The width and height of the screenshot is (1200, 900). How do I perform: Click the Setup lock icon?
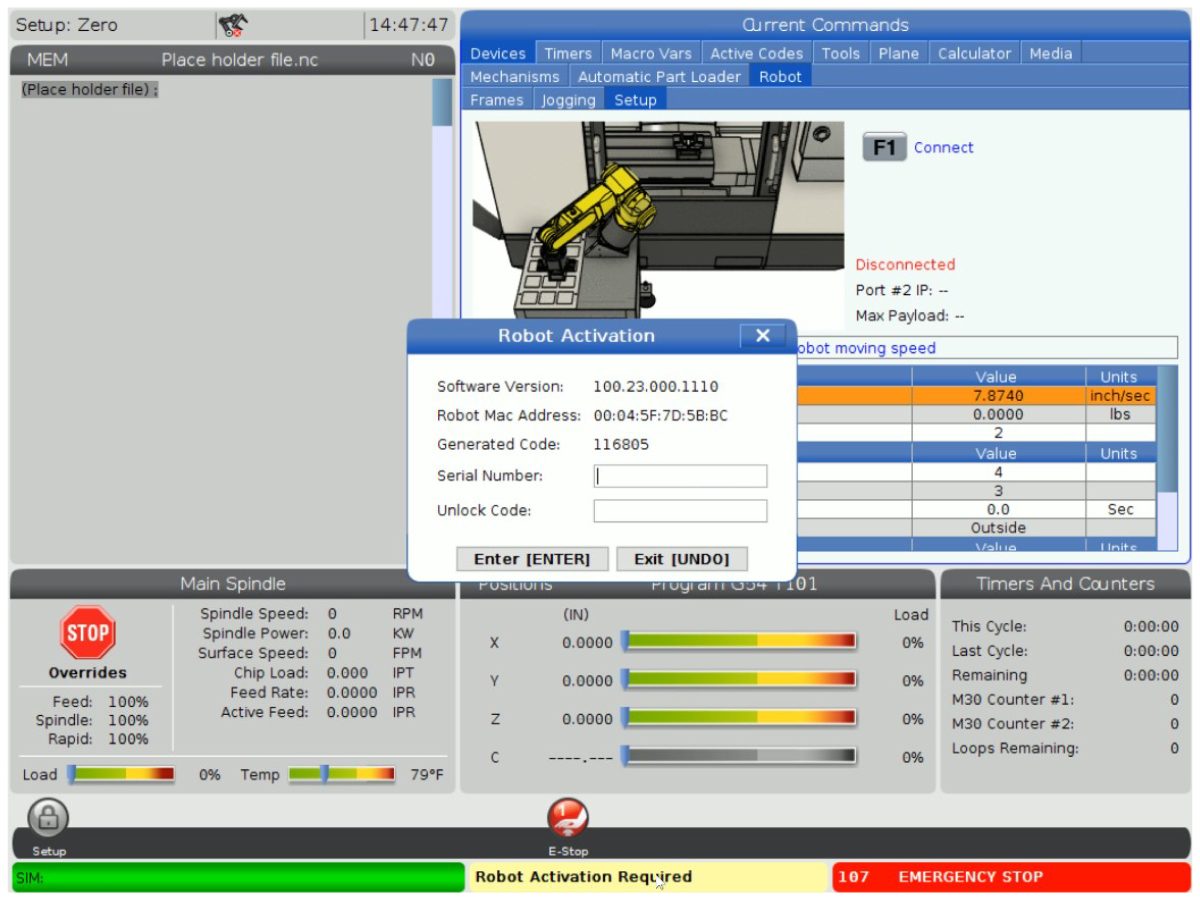tap(47, 820)
